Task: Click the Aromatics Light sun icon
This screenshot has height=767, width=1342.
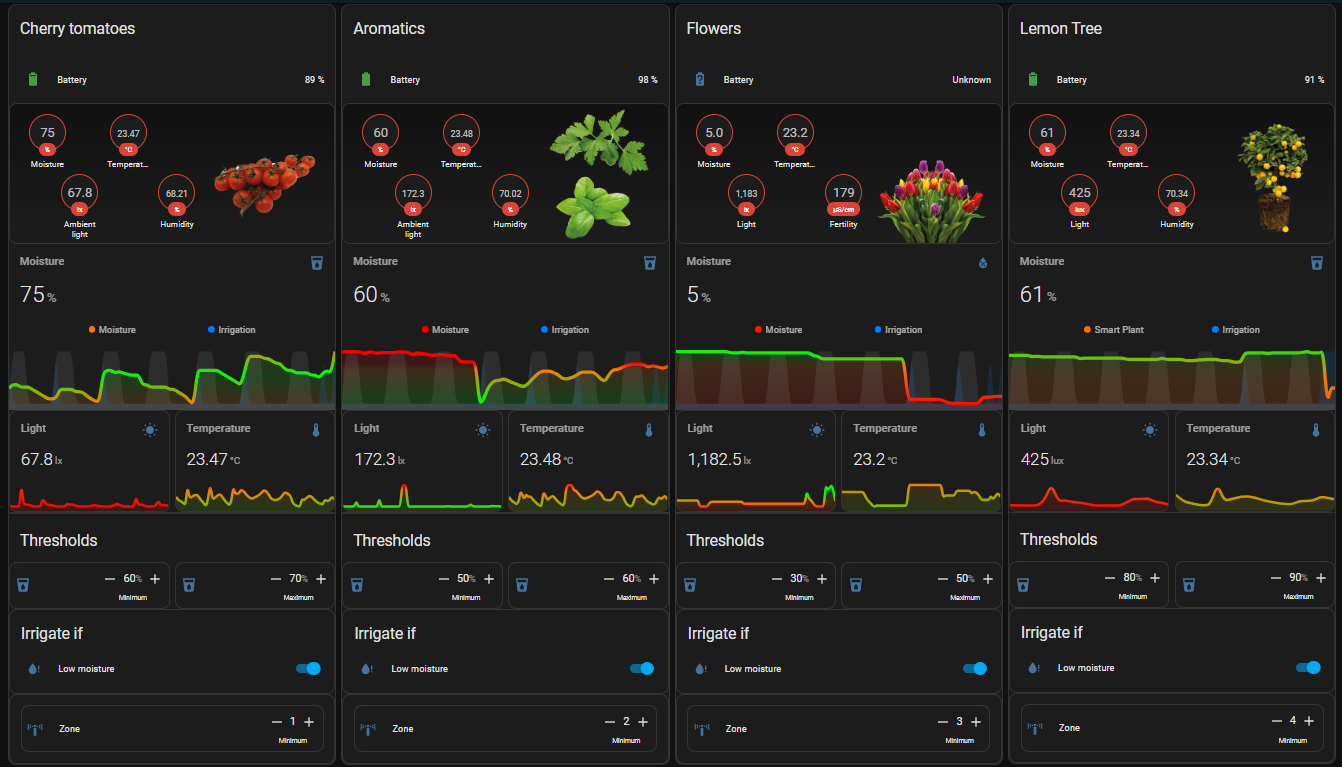Action: point(483,430)
